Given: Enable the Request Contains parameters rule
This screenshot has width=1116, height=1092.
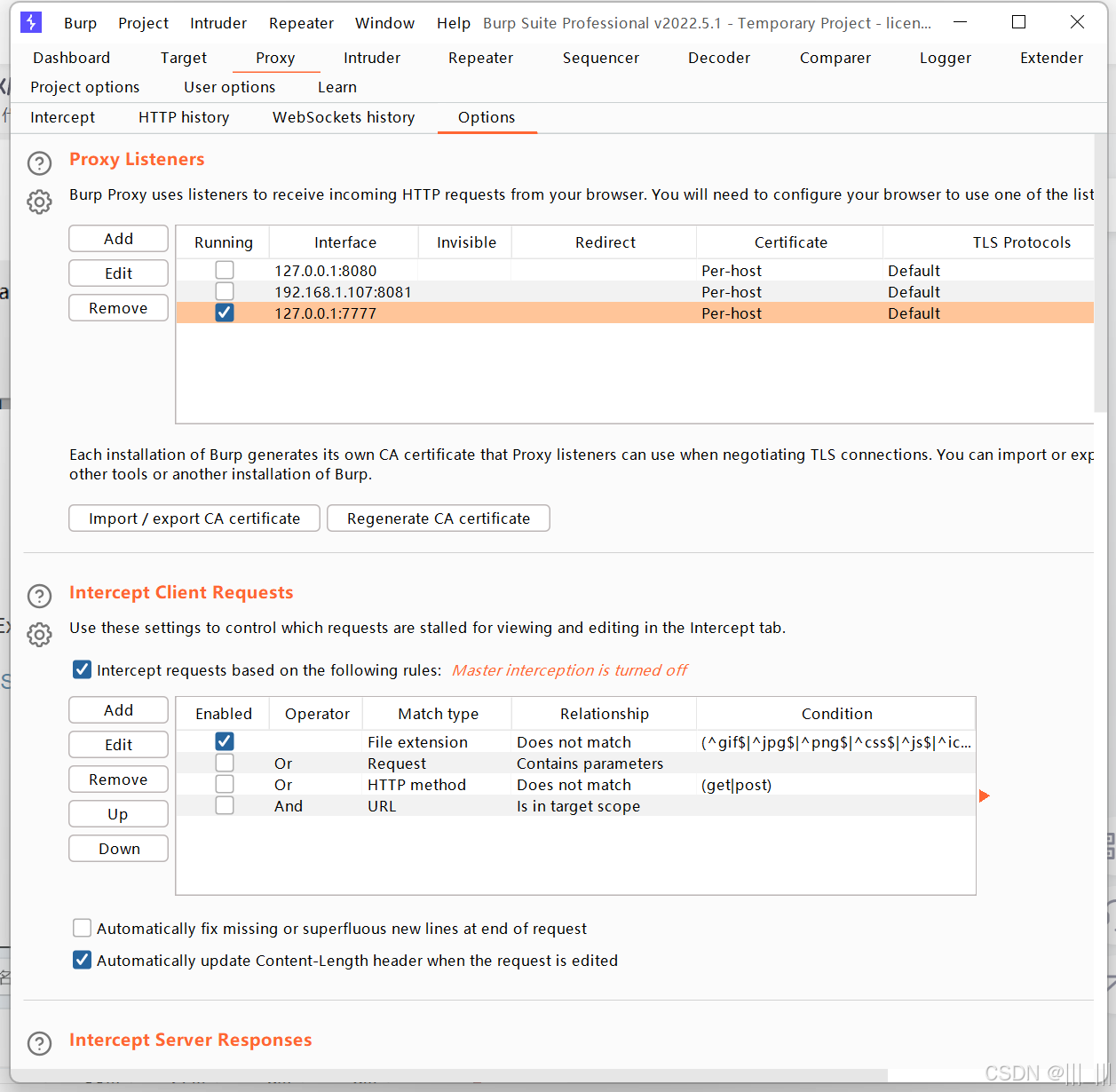Looking at the screenshot, I should pyautogui.click(x=225, y=763).
